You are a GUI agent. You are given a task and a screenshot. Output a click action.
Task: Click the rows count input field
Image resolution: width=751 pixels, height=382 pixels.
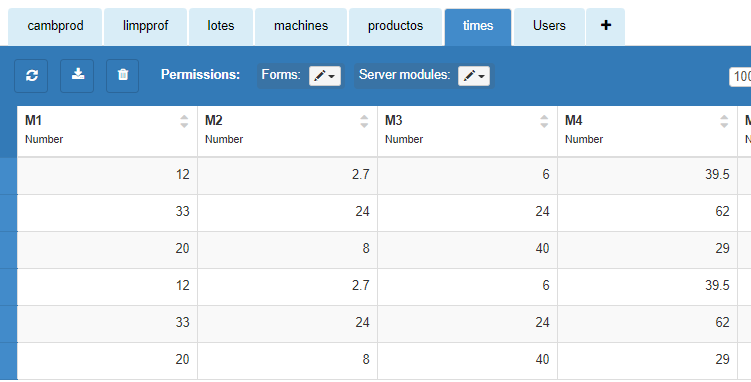pos(740,77)
